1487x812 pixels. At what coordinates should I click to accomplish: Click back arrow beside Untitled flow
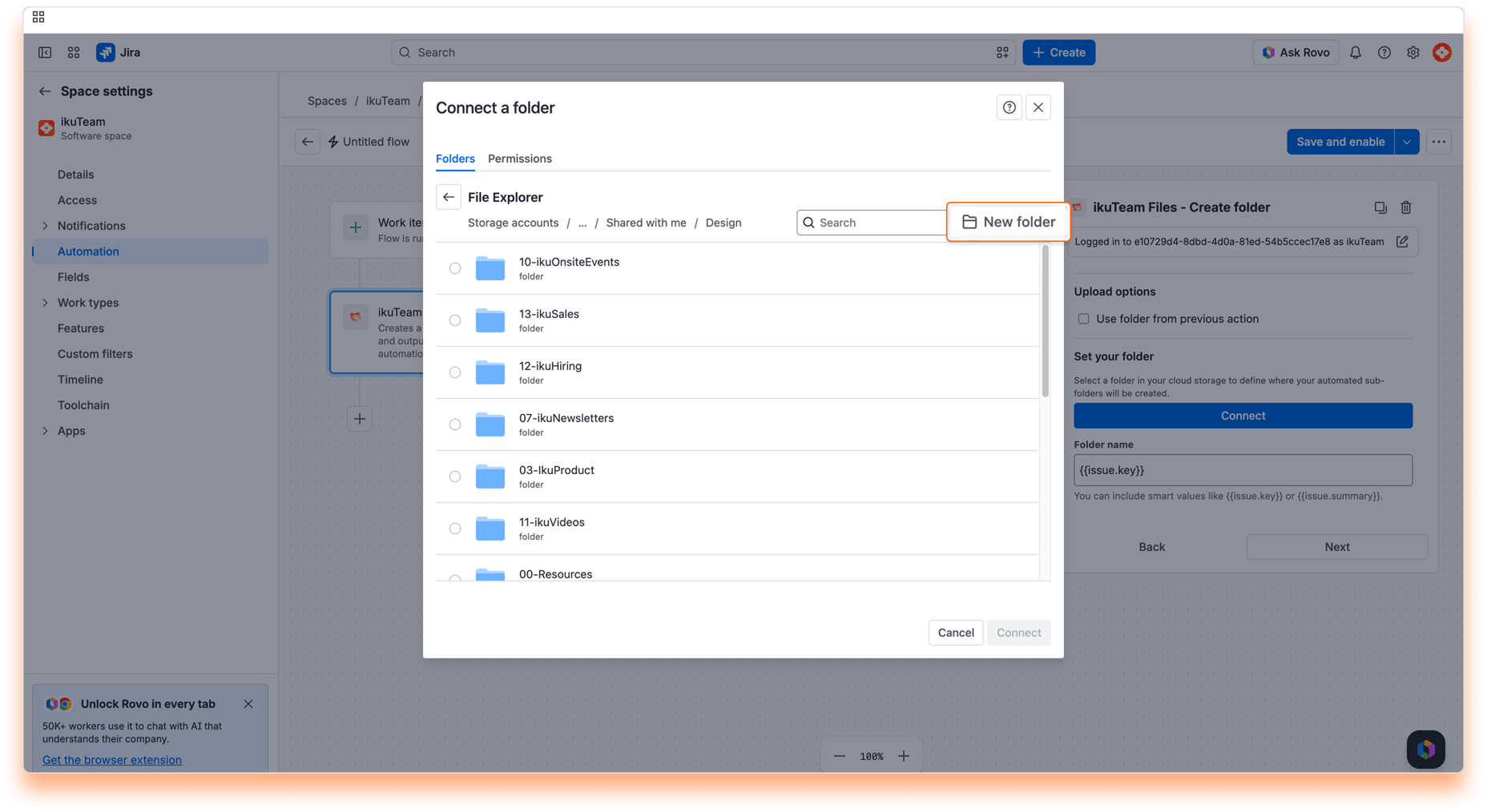click(308, 142)
